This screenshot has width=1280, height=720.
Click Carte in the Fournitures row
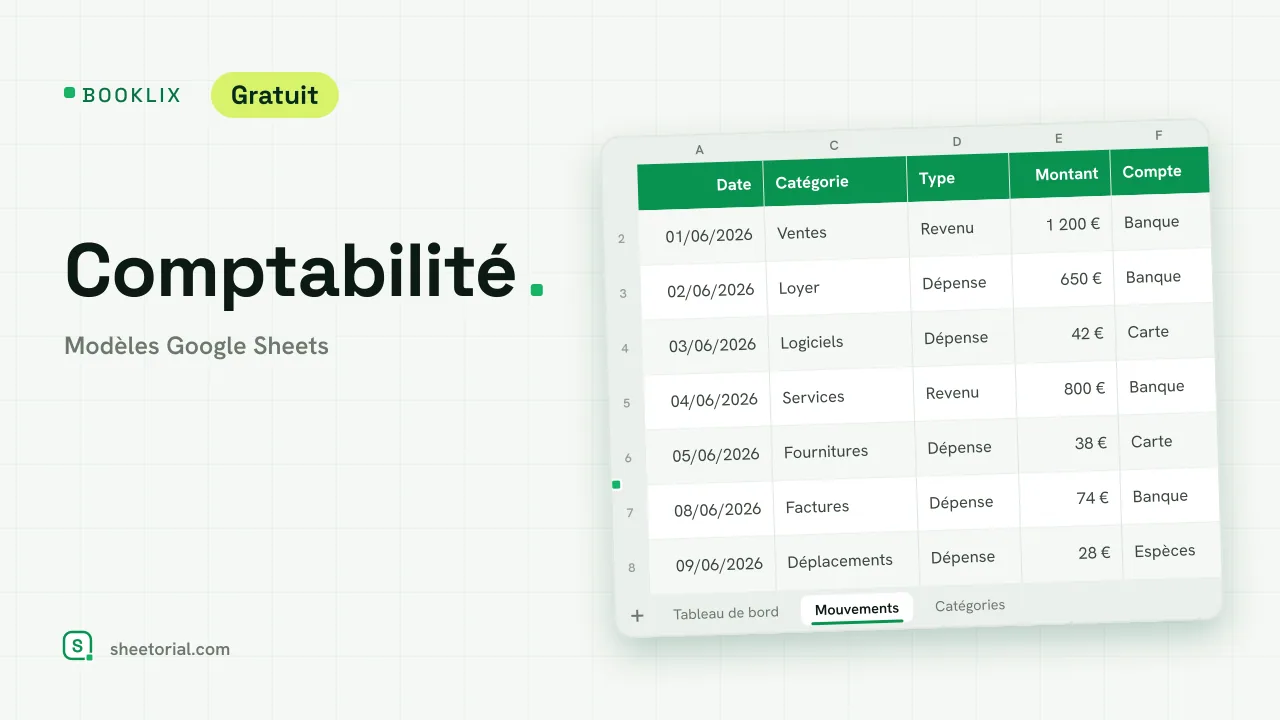pos(1151,441)
